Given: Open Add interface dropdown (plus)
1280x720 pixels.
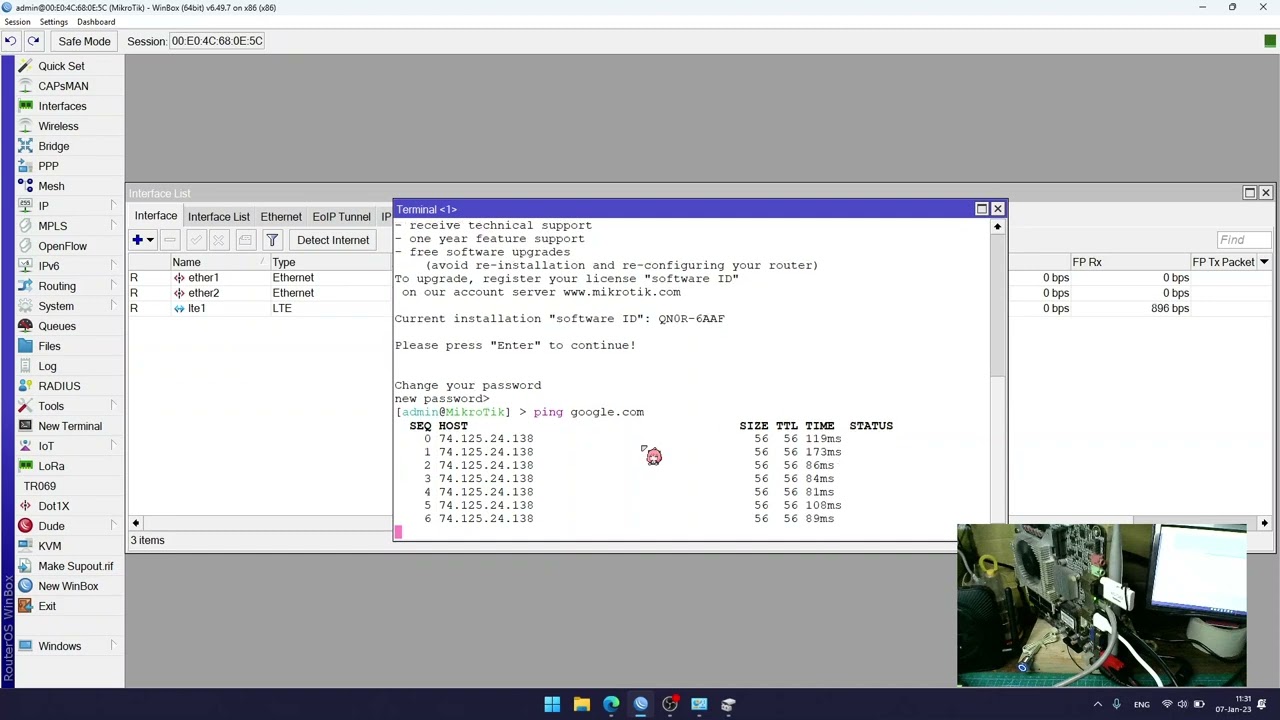Looking at the screenshot, I should (x=142, y=240).
